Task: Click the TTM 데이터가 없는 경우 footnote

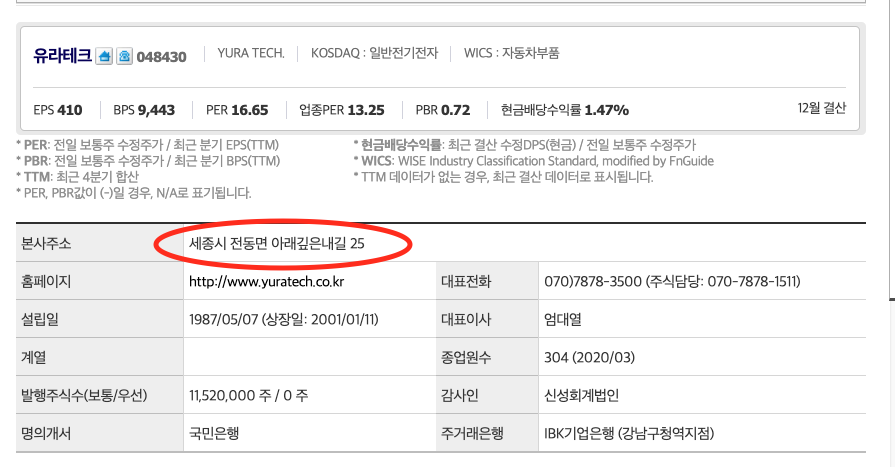Action: pos(503,177)
